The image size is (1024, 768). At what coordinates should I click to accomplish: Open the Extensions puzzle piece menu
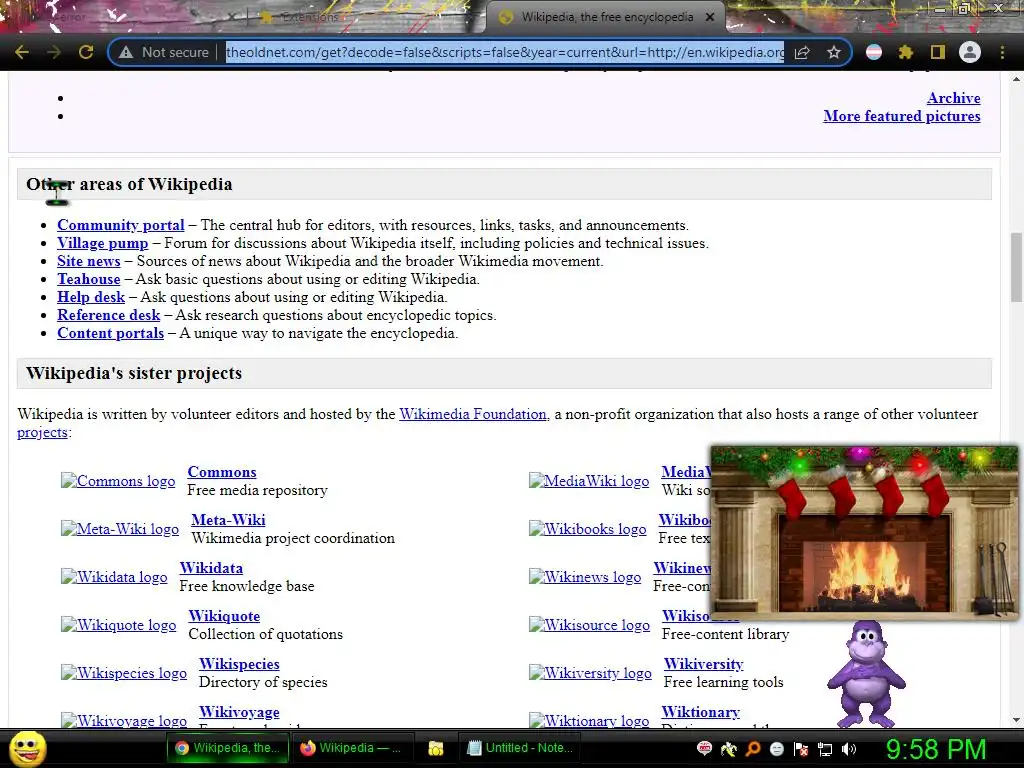pos(905,52)
